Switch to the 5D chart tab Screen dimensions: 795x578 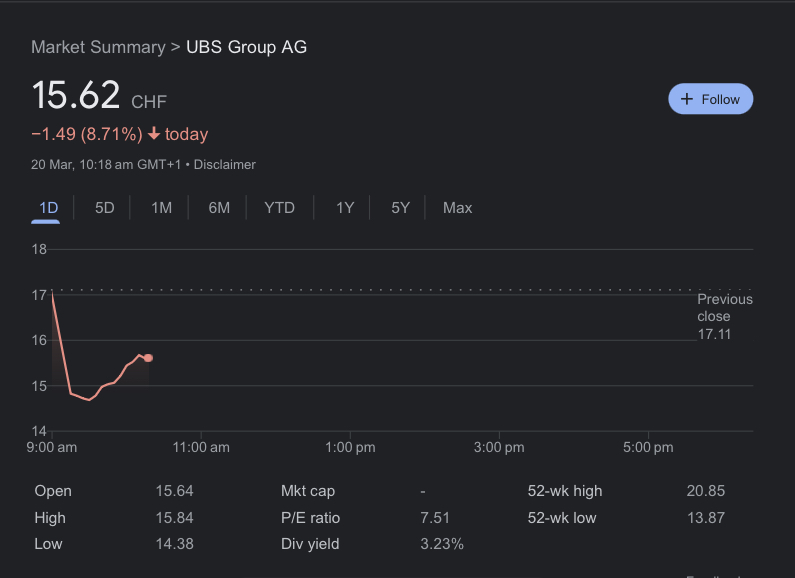point(105,208)
